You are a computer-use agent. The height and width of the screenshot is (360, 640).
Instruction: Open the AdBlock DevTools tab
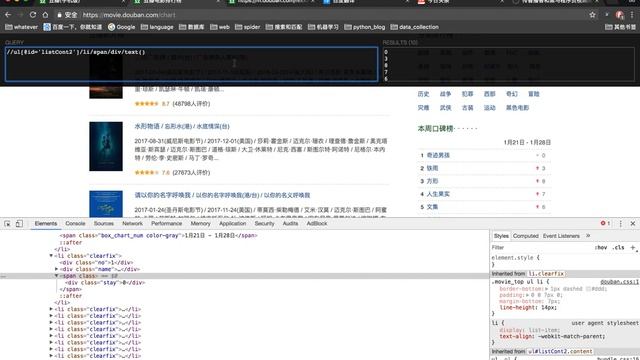[317, 223]
